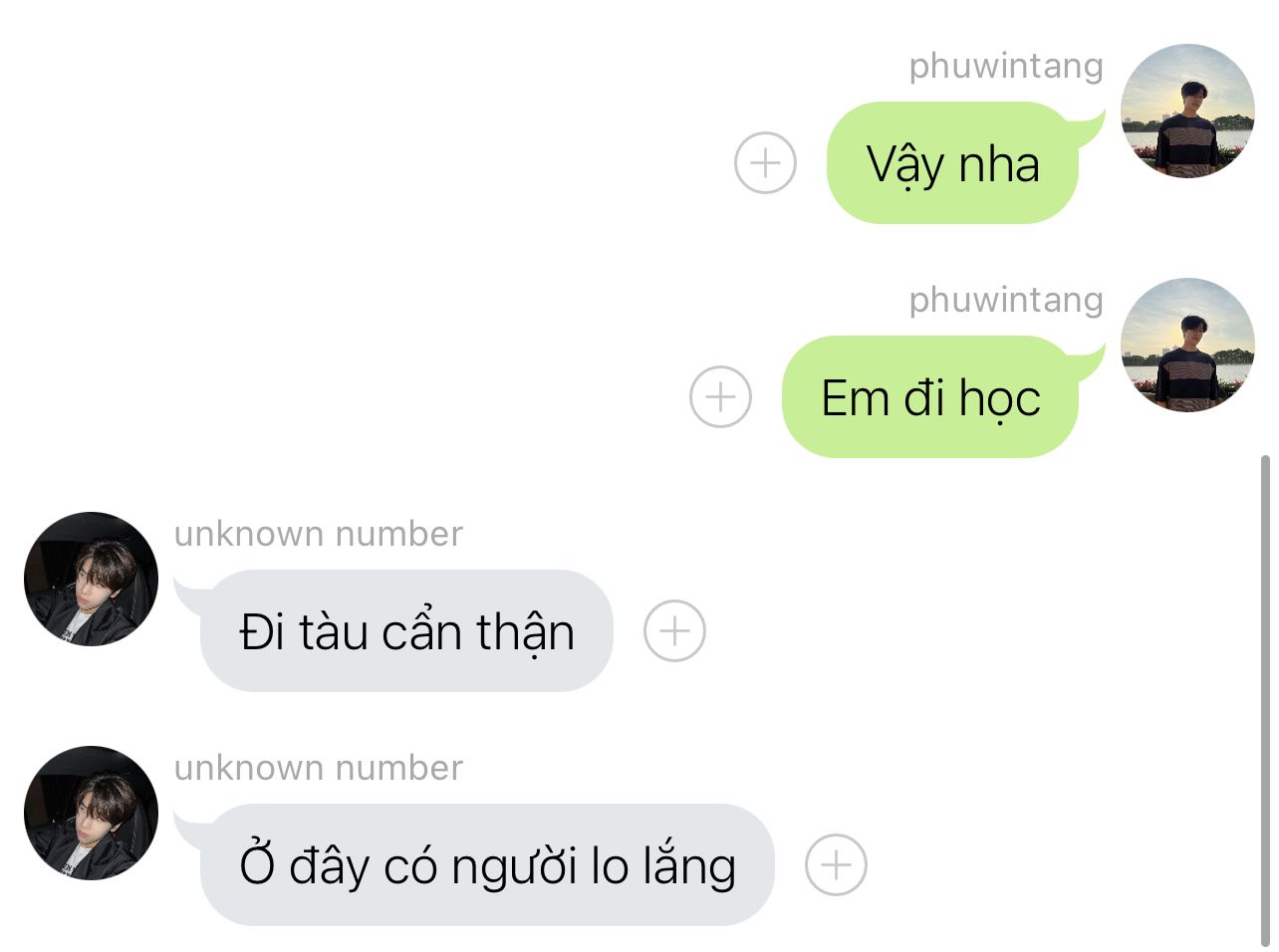This screenshot has width=1279, height=952.
Task: Open unknown number avatar beside last message
Action: point(91,813)
